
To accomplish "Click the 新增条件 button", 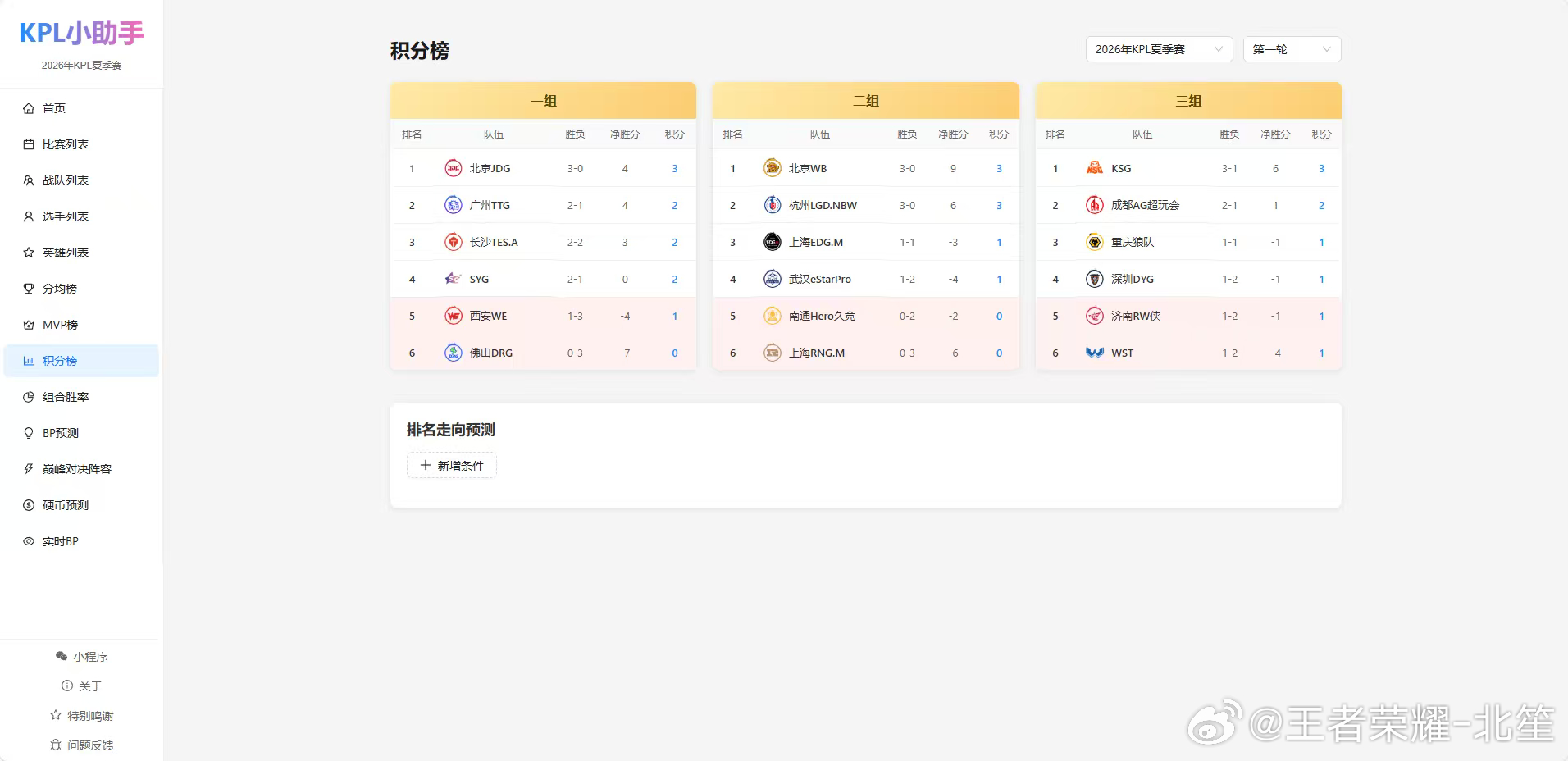I will (x=452, y=465).
